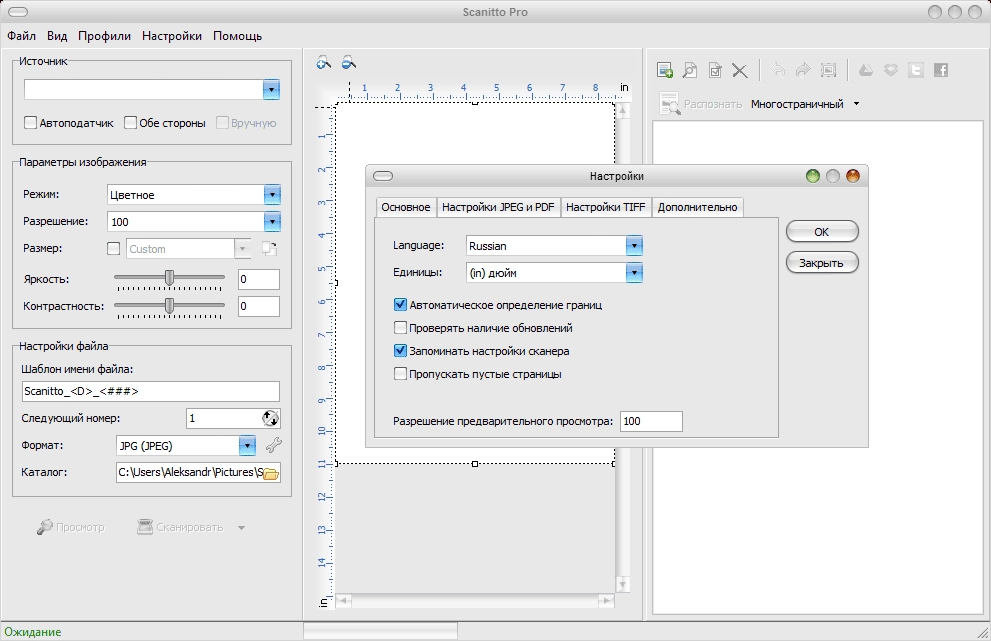Delete the page with the X icon
Screen dimensions: 991x641
739,70
